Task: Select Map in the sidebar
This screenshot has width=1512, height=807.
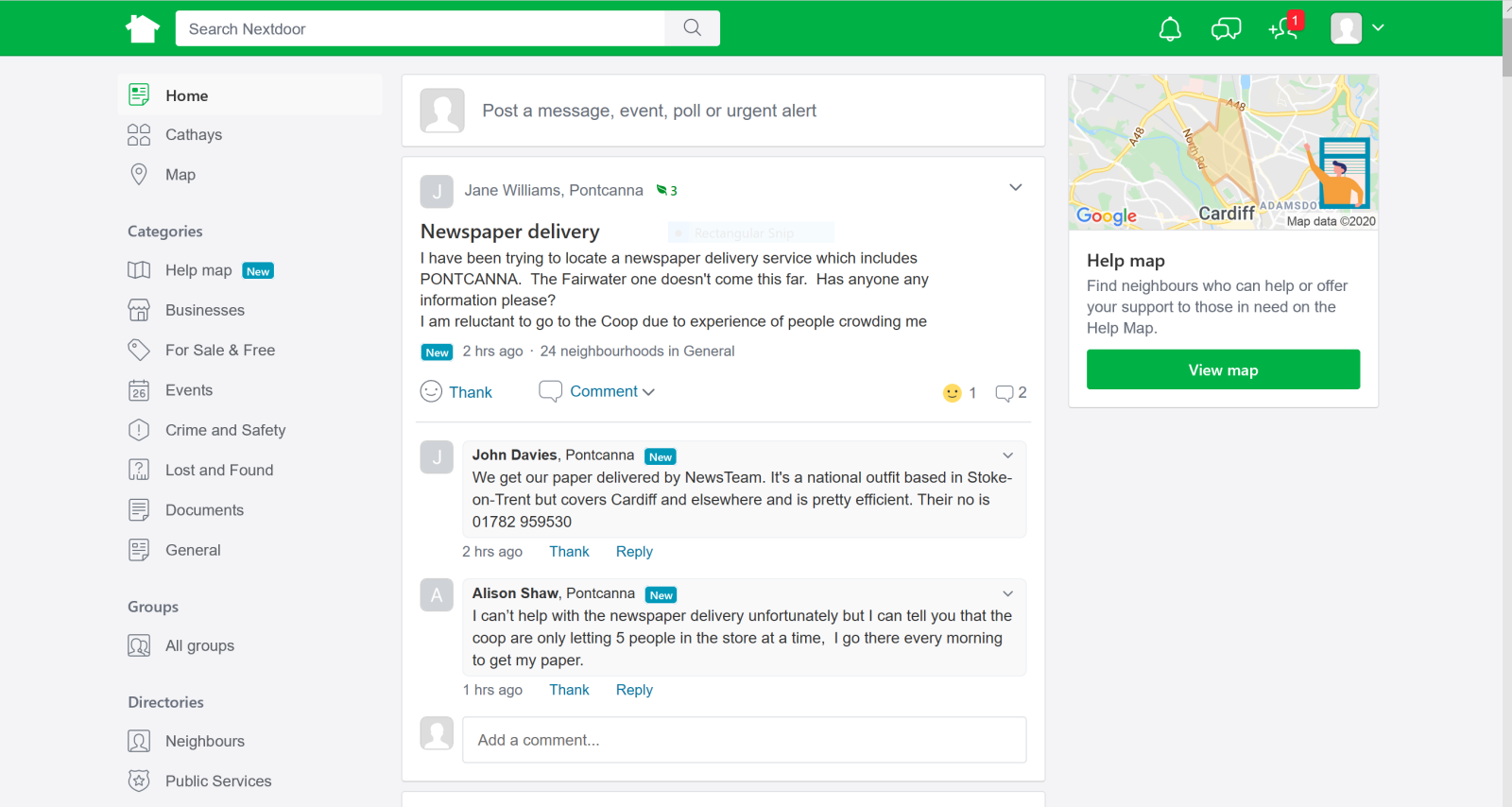Action: point(180,175)
